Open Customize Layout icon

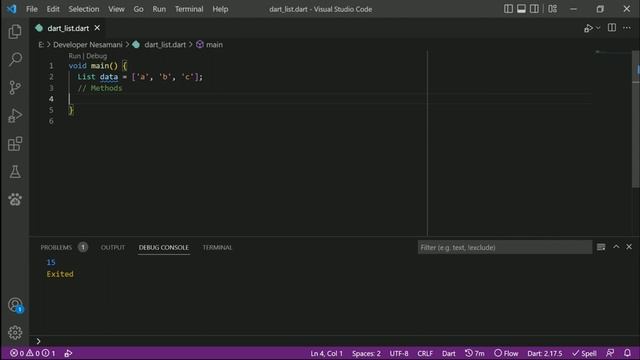tap(553, 9)
